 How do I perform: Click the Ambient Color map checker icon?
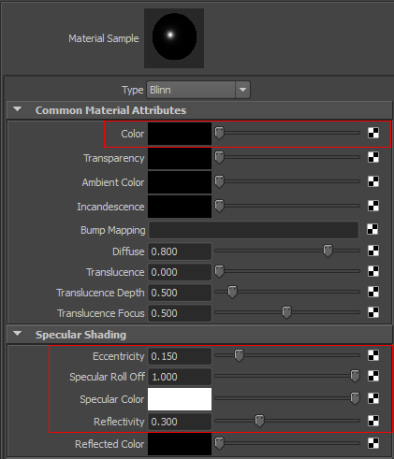pyautogui.click(x=373, y=181)
